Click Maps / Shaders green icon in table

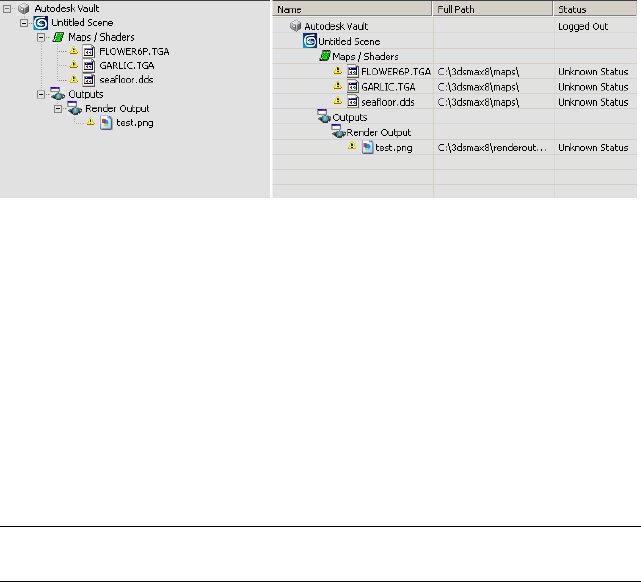click(x=325, y=56)
